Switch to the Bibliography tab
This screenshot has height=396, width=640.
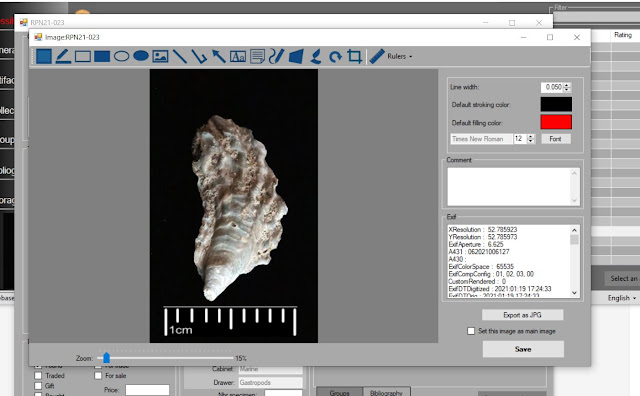point(386,392)
